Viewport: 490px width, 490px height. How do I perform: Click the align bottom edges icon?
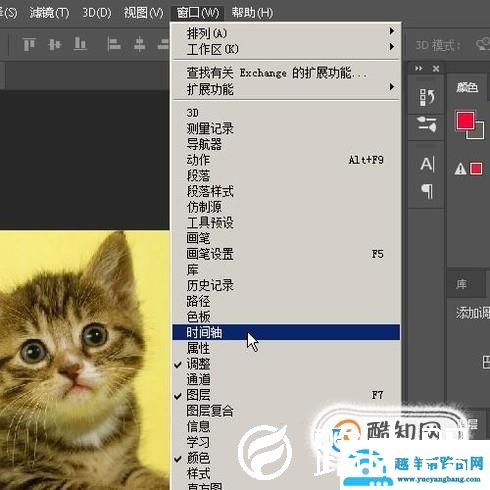[x=80, y=44]
